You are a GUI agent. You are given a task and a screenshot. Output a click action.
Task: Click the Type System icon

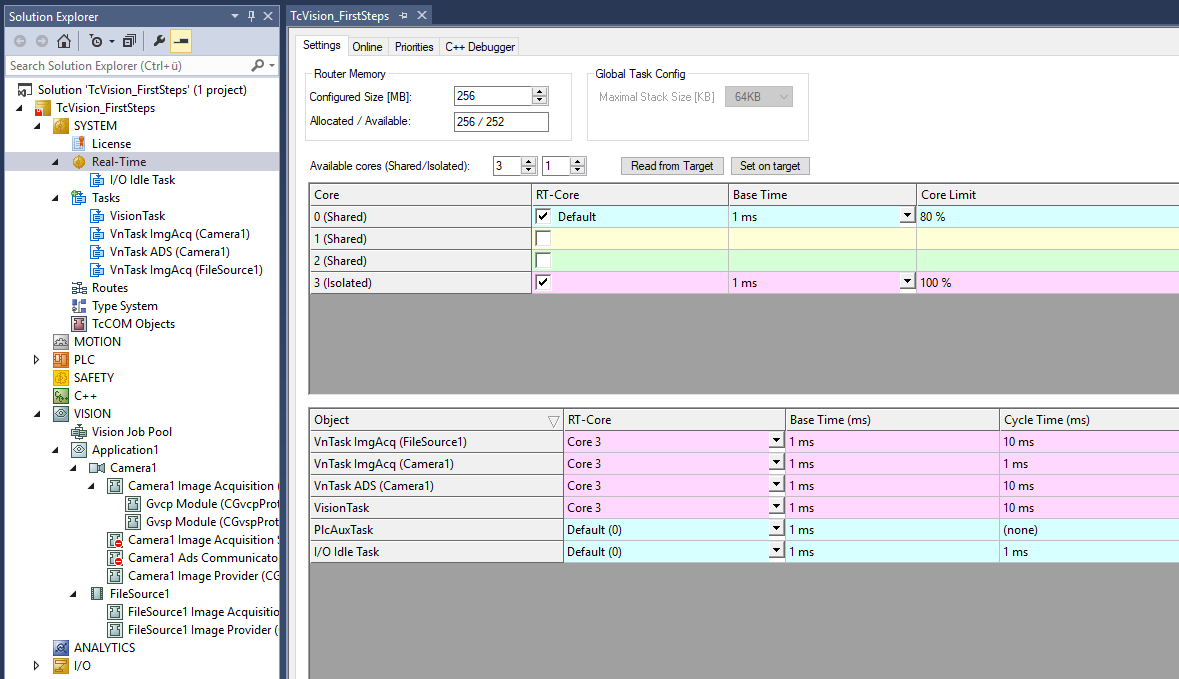[x=79, y=306]
